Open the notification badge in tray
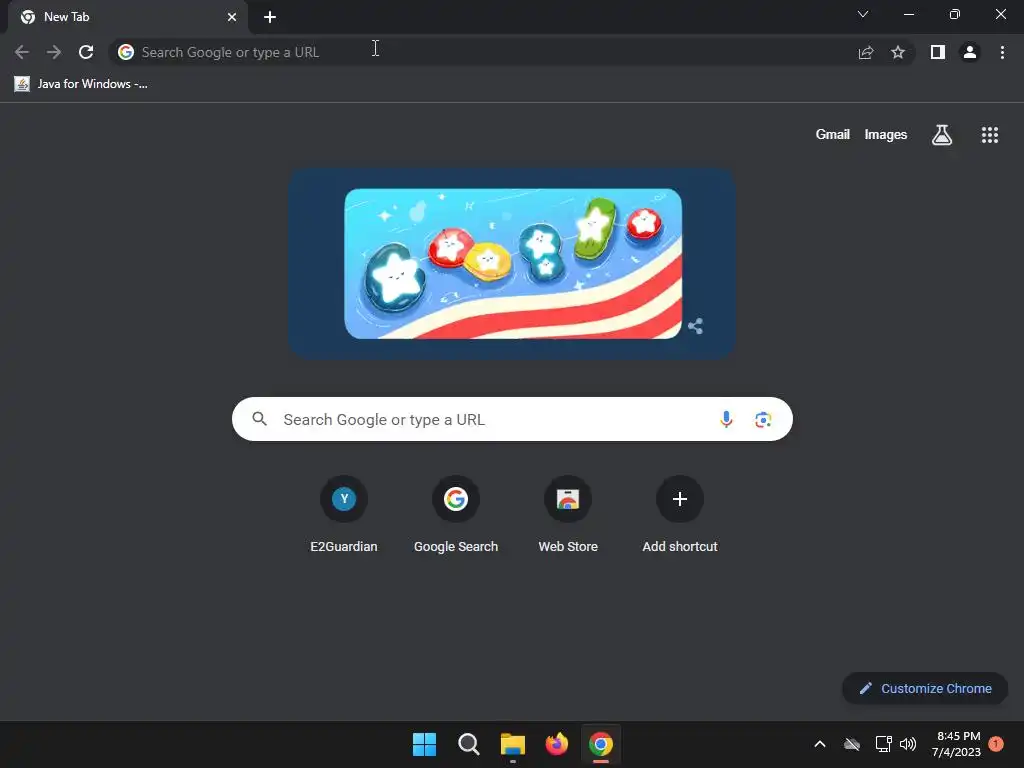The height and width of the screenshot is (768, 1024). tap(996, 744)
